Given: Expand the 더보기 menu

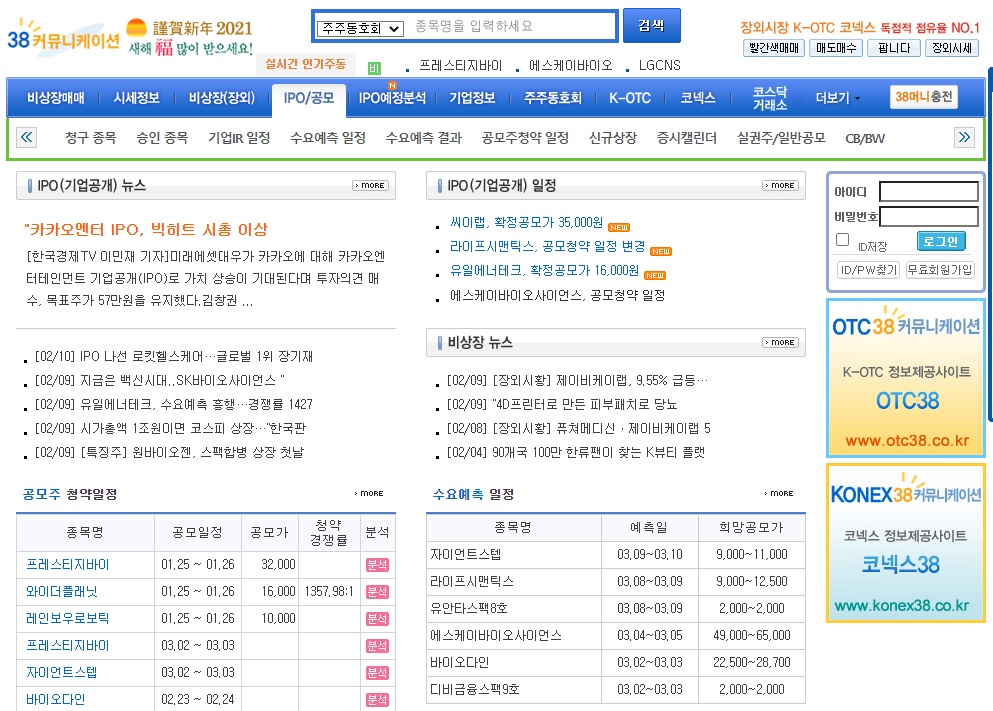Looking at the screenshot, I should (838, 98).
